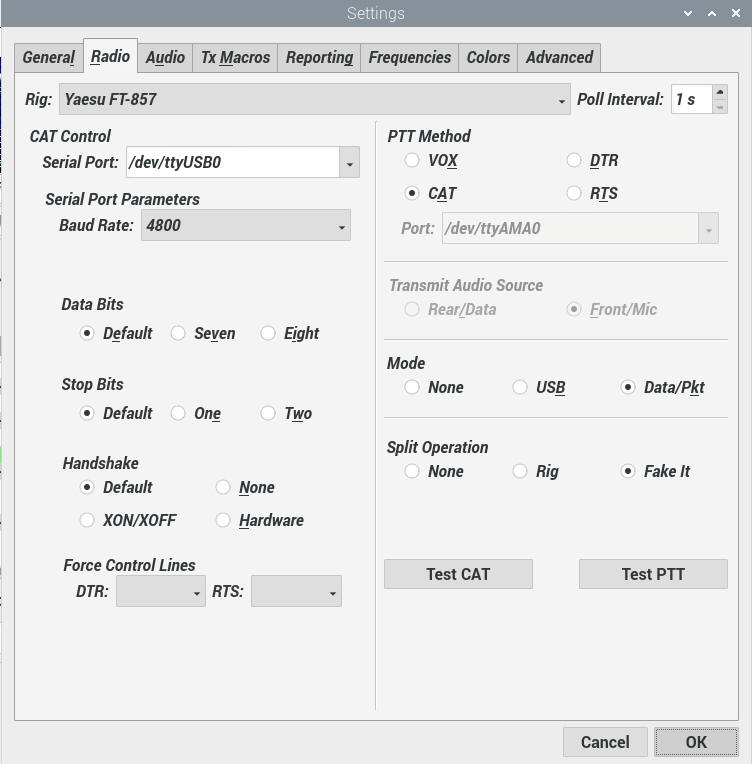Set Split Operation to Rig
Viewport: 752px width, 764px height.
coord(520,472)
